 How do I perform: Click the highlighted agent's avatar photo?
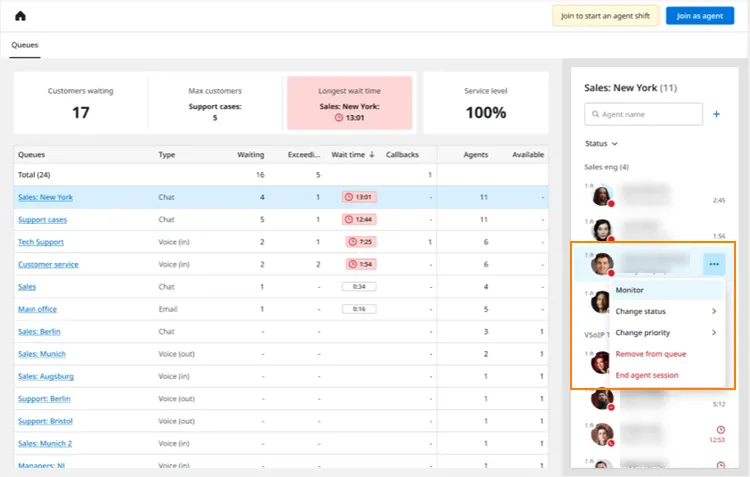click(x=602, y=264)
